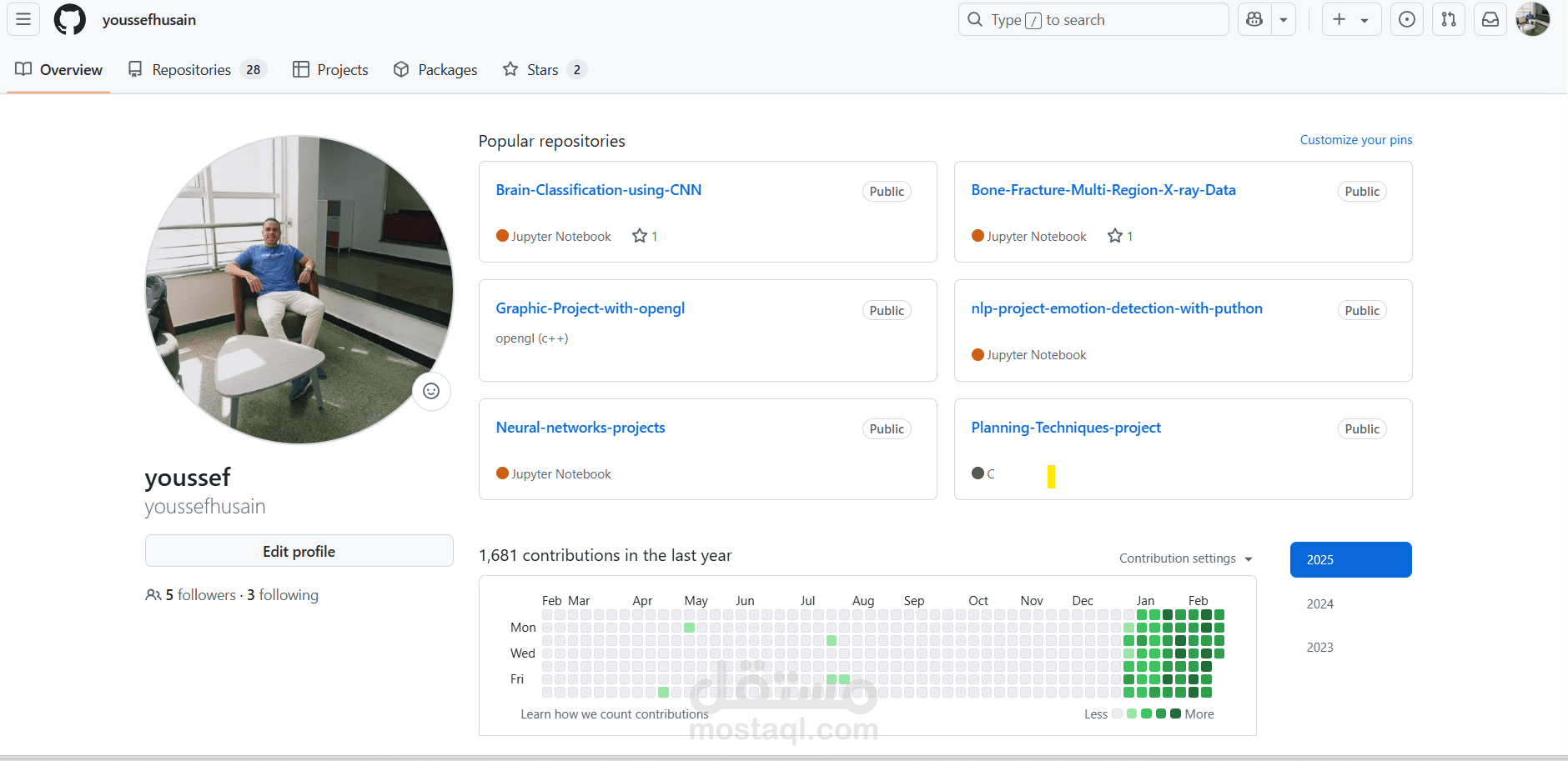Click the set status smiley icon
The width and height of the screenshot is (1568, 761).
click(431, 391)
